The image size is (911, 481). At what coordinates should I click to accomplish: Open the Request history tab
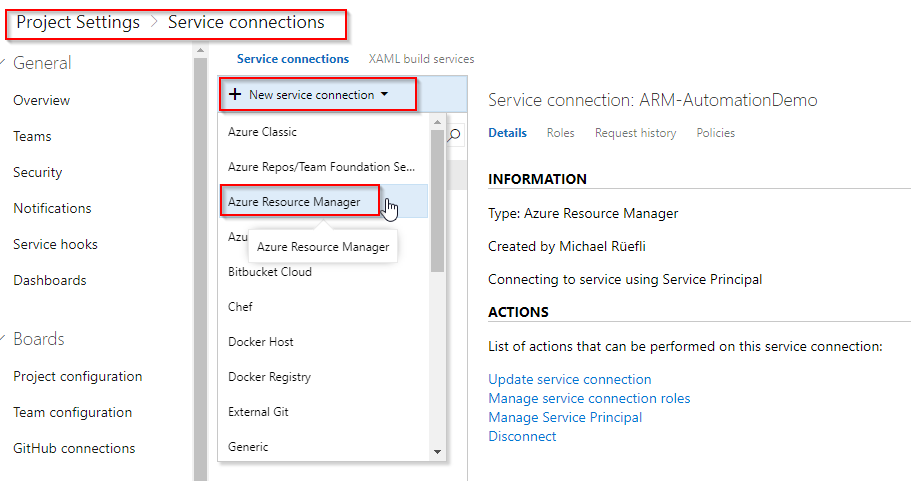coord(635,133)
